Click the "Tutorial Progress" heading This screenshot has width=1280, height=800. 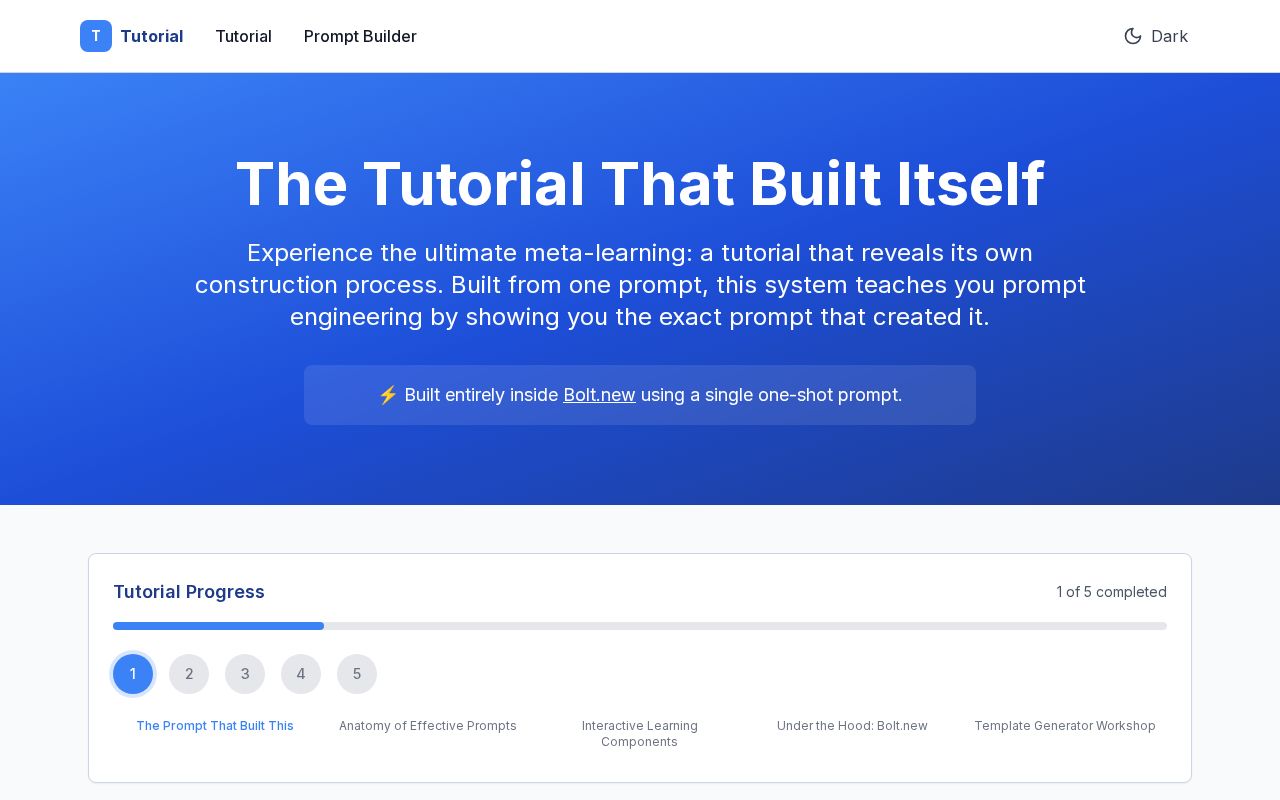(189, 592)
